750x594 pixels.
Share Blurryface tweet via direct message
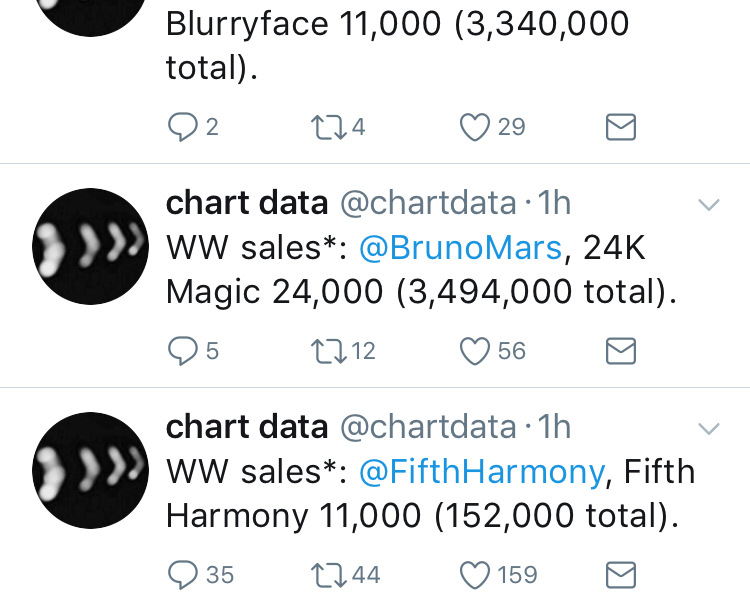pos(621,127)
